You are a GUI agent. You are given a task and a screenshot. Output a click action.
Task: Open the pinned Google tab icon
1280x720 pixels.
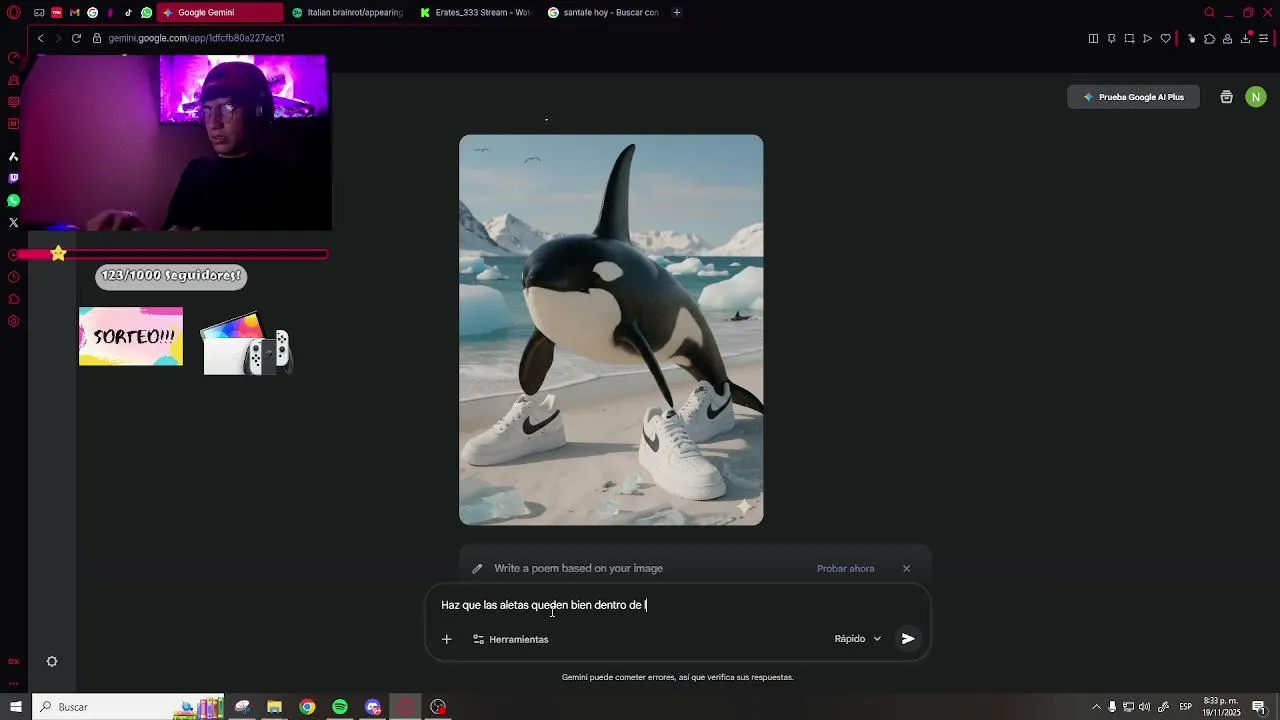92,13
